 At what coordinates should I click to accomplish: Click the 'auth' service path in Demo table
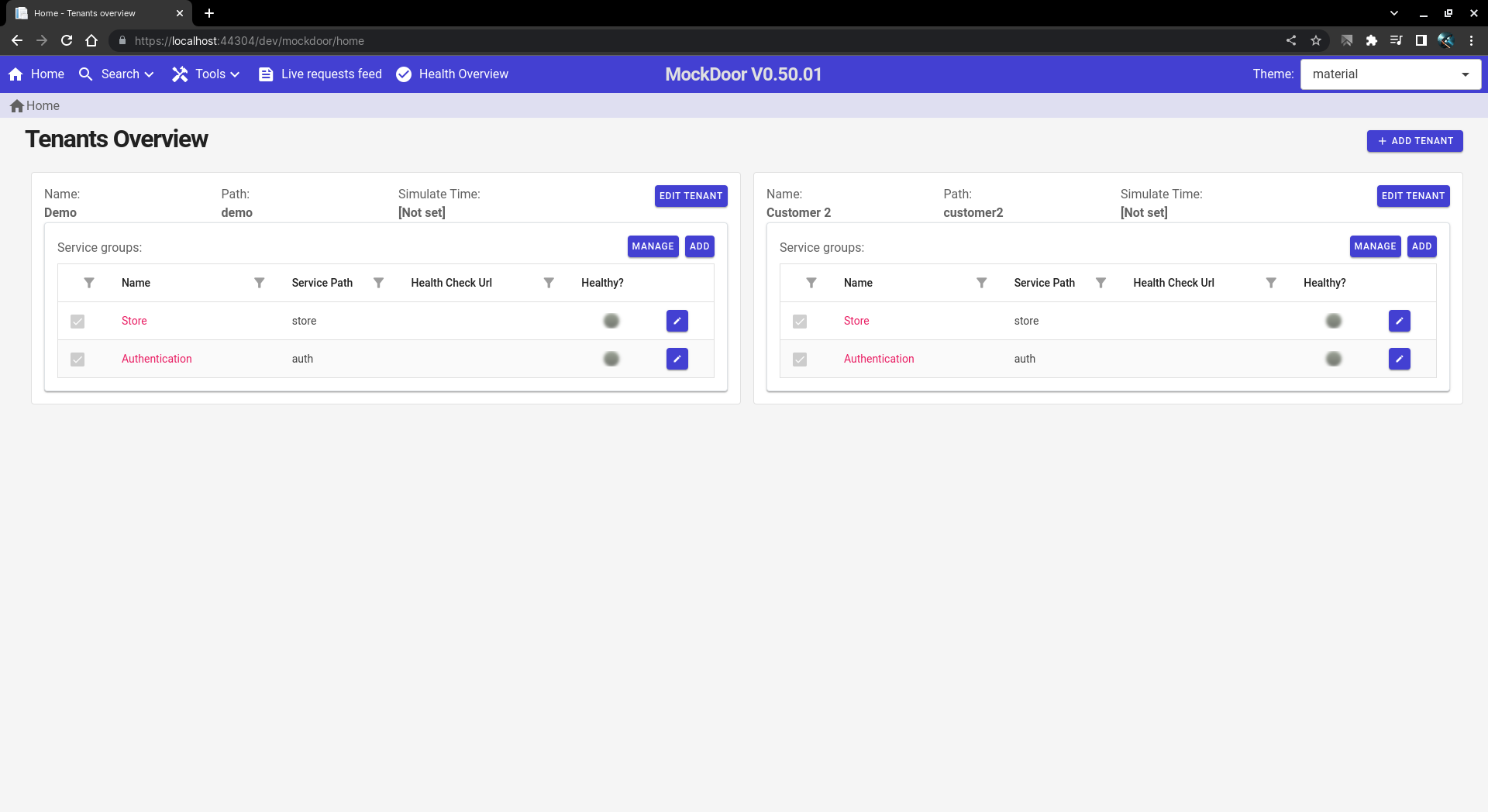[302, 359]
